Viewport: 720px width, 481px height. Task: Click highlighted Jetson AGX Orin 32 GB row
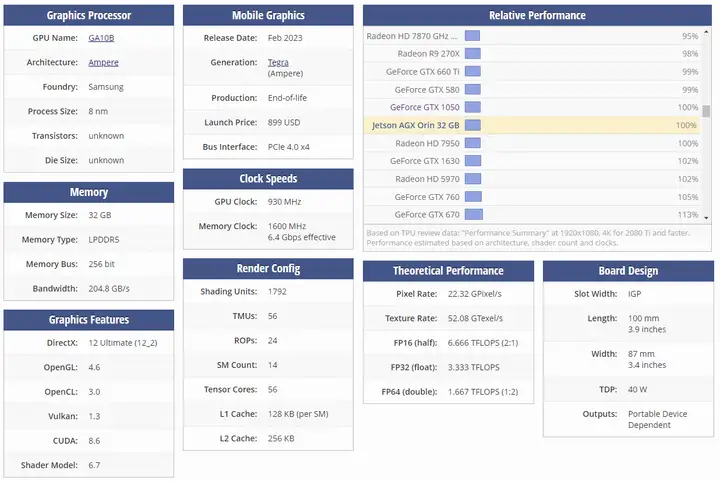(416, 125)
